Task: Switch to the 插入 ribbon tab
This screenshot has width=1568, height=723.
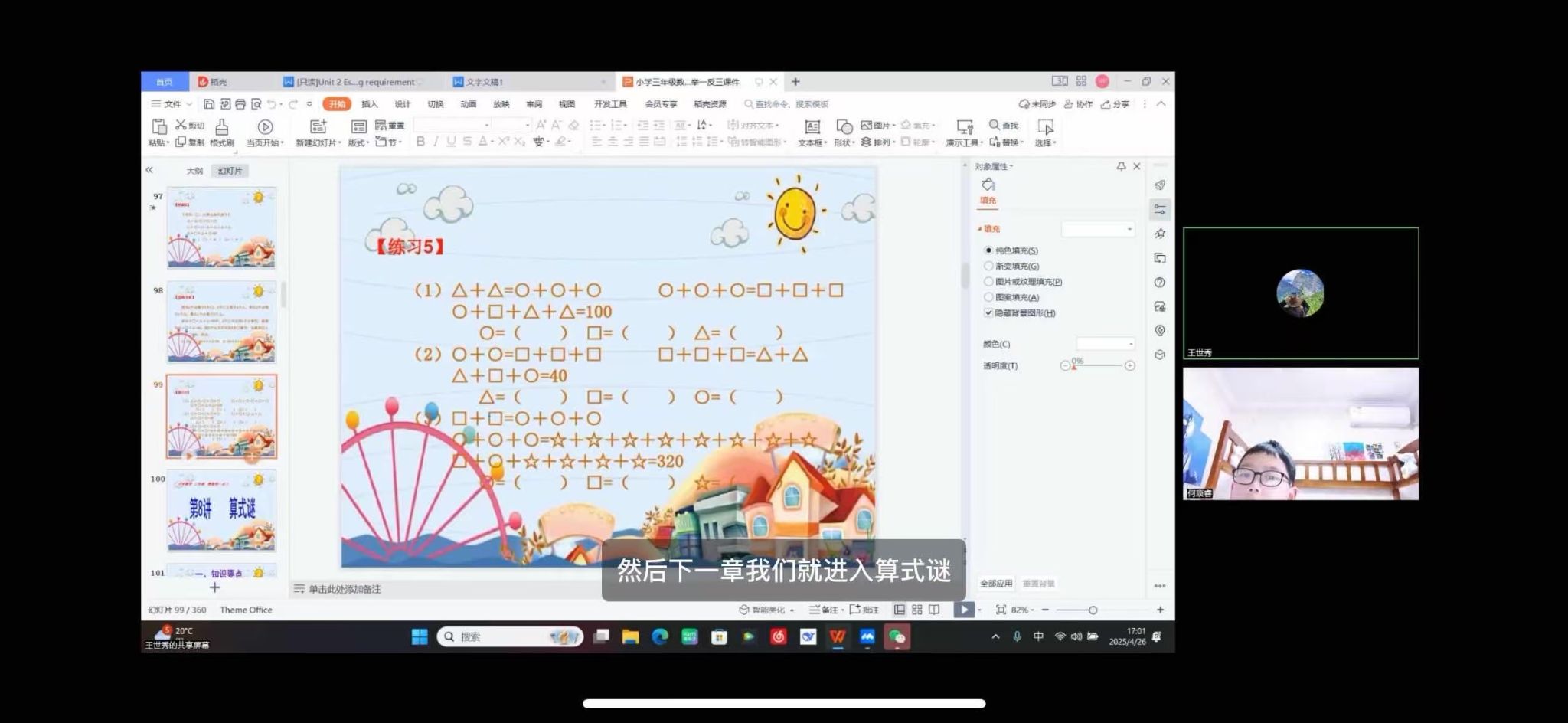Action: point(370,104)
